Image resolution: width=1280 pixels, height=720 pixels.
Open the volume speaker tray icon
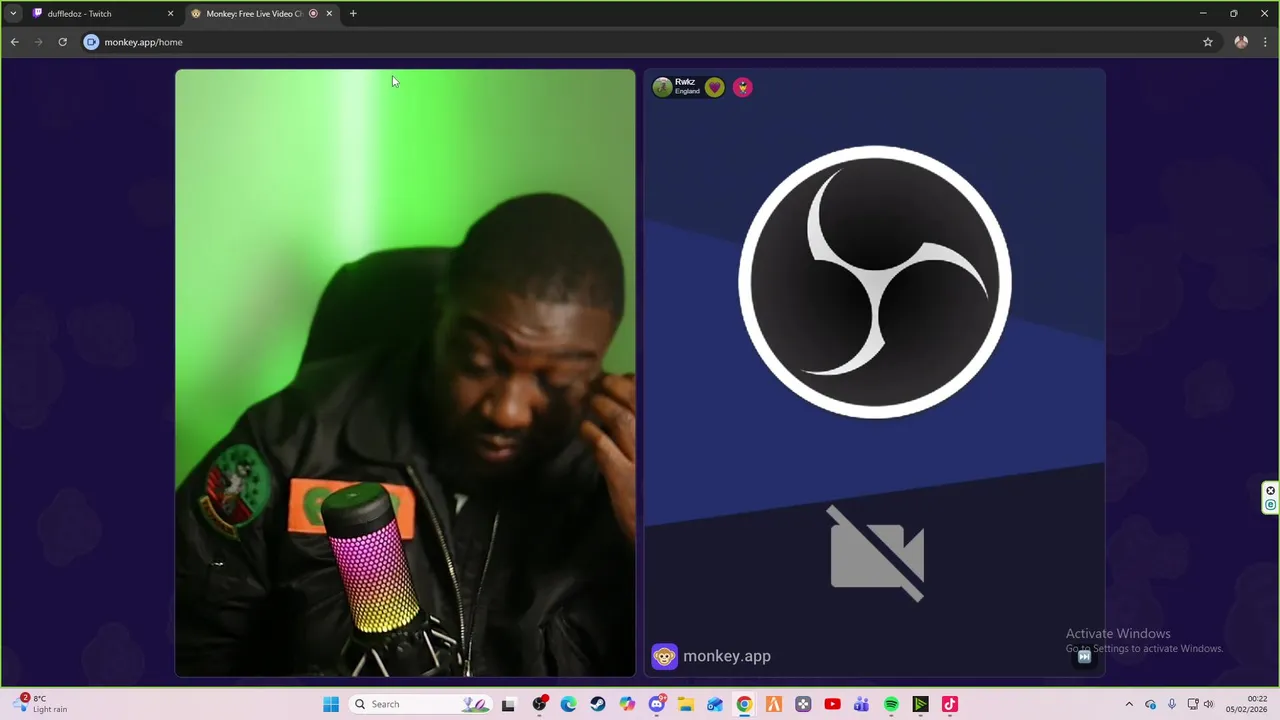(x=1208, y=704)
